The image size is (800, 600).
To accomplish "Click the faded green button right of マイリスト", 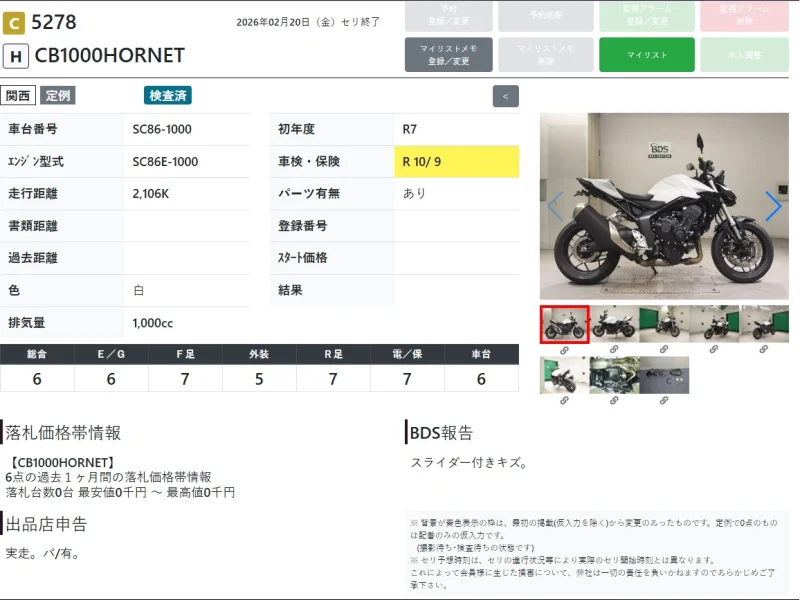I will tap(744, 55).
